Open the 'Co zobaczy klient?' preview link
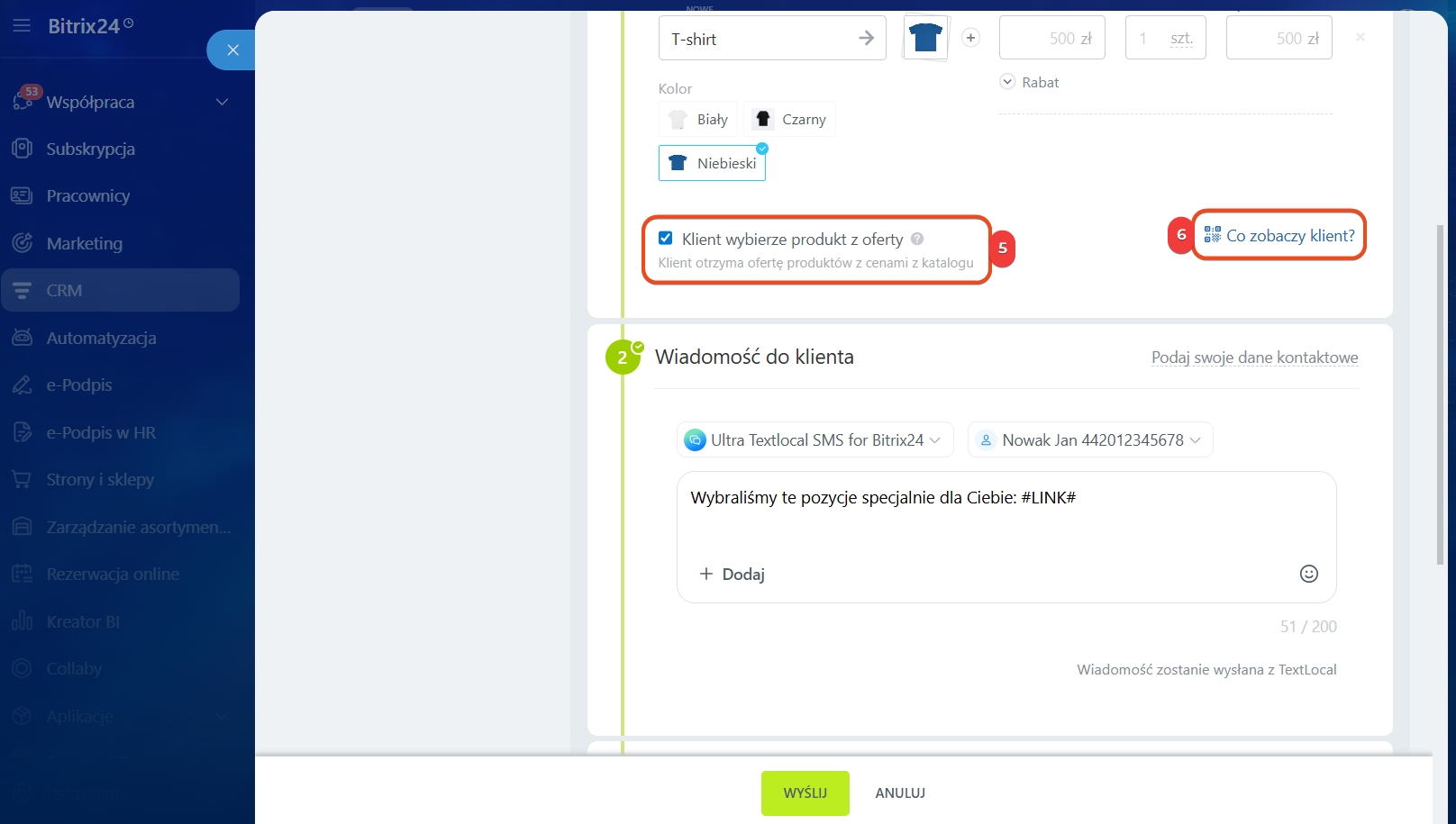 [x=1279, y=236]
